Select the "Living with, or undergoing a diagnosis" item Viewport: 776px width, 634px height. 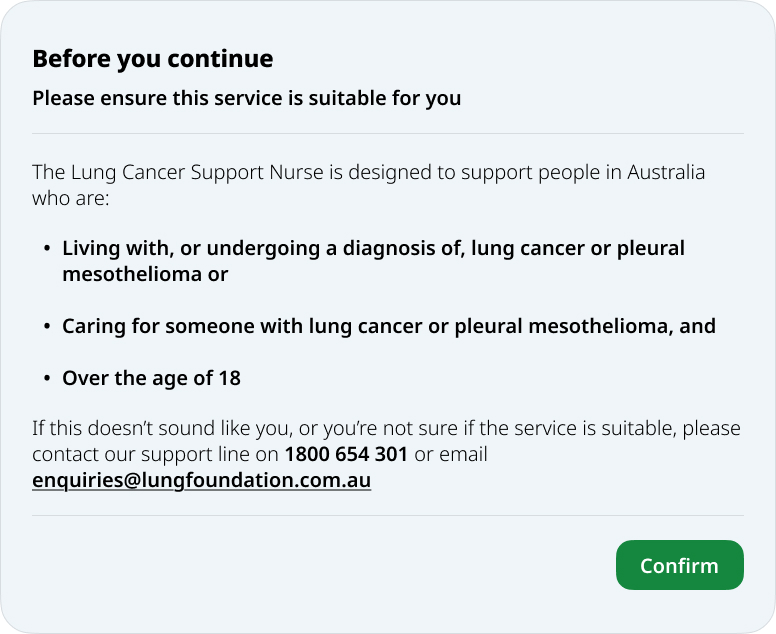373,248
